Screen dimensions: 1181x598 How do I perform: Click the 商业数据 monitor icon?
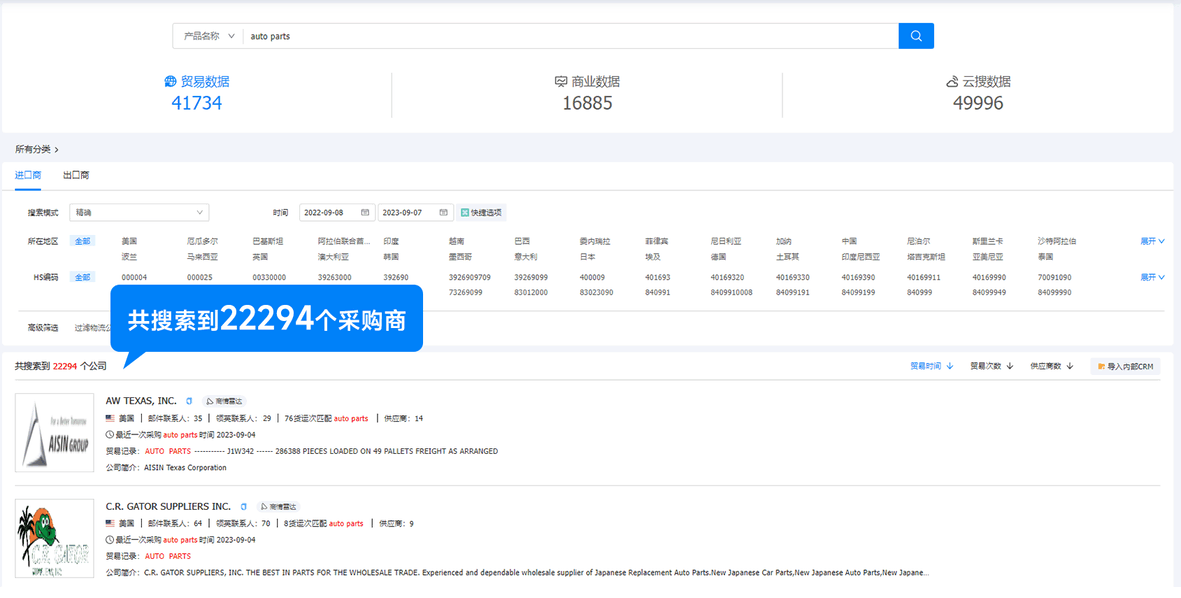pyautogui.click(x=562, y=81)
